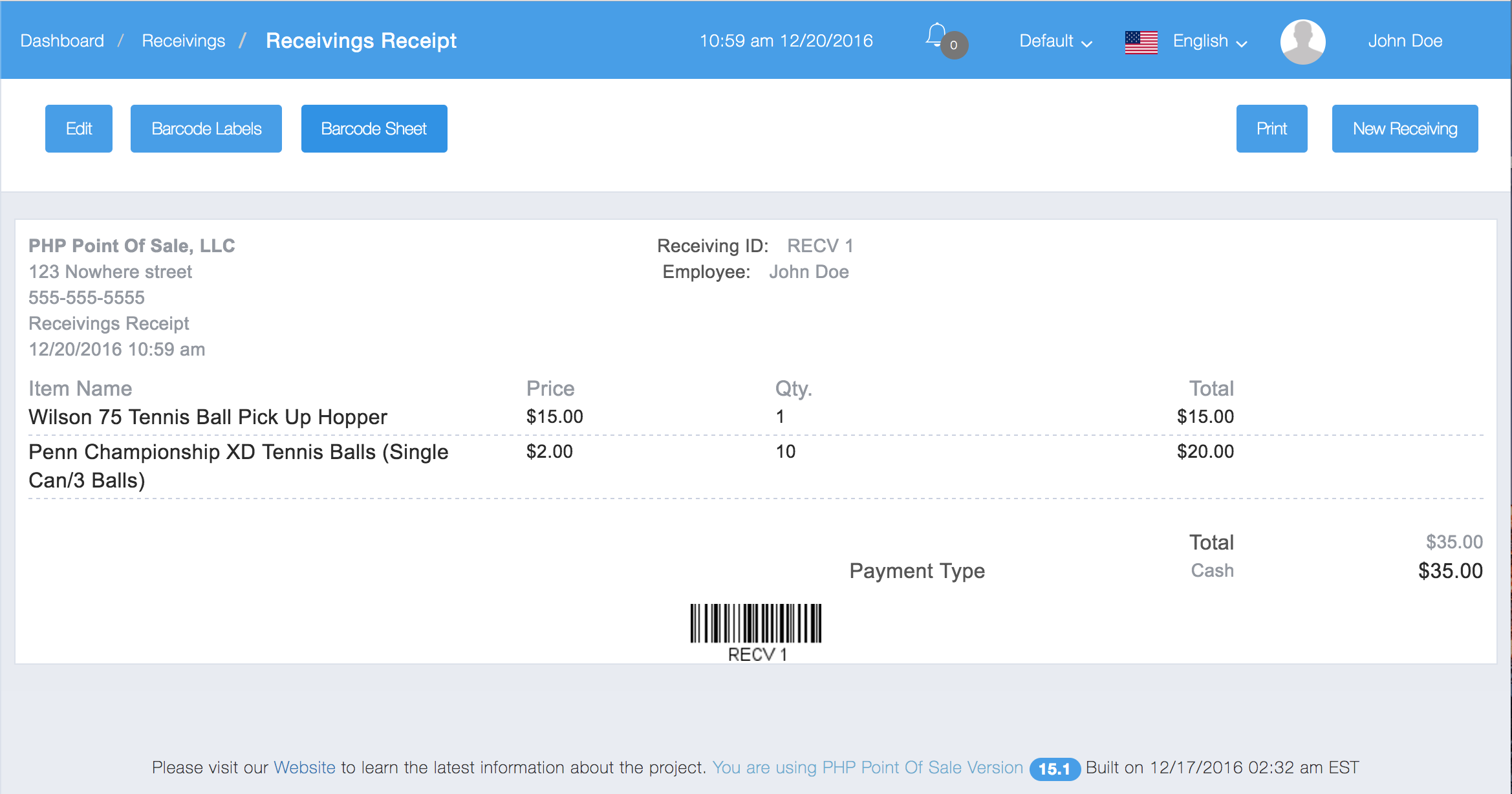Open the John Doe user menu
This screenshot has height=794, width=1512.
pos(1405,41)
